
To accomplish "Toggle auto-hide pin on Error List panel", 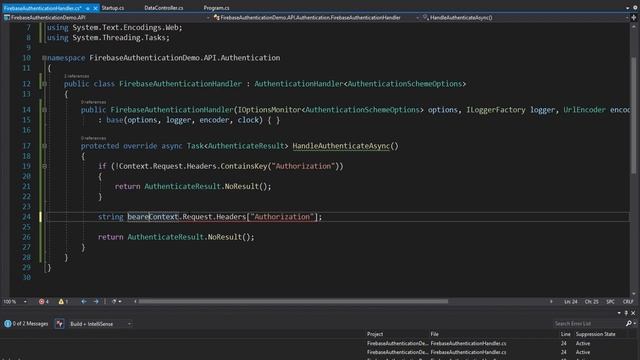I will tap(626, 313).
